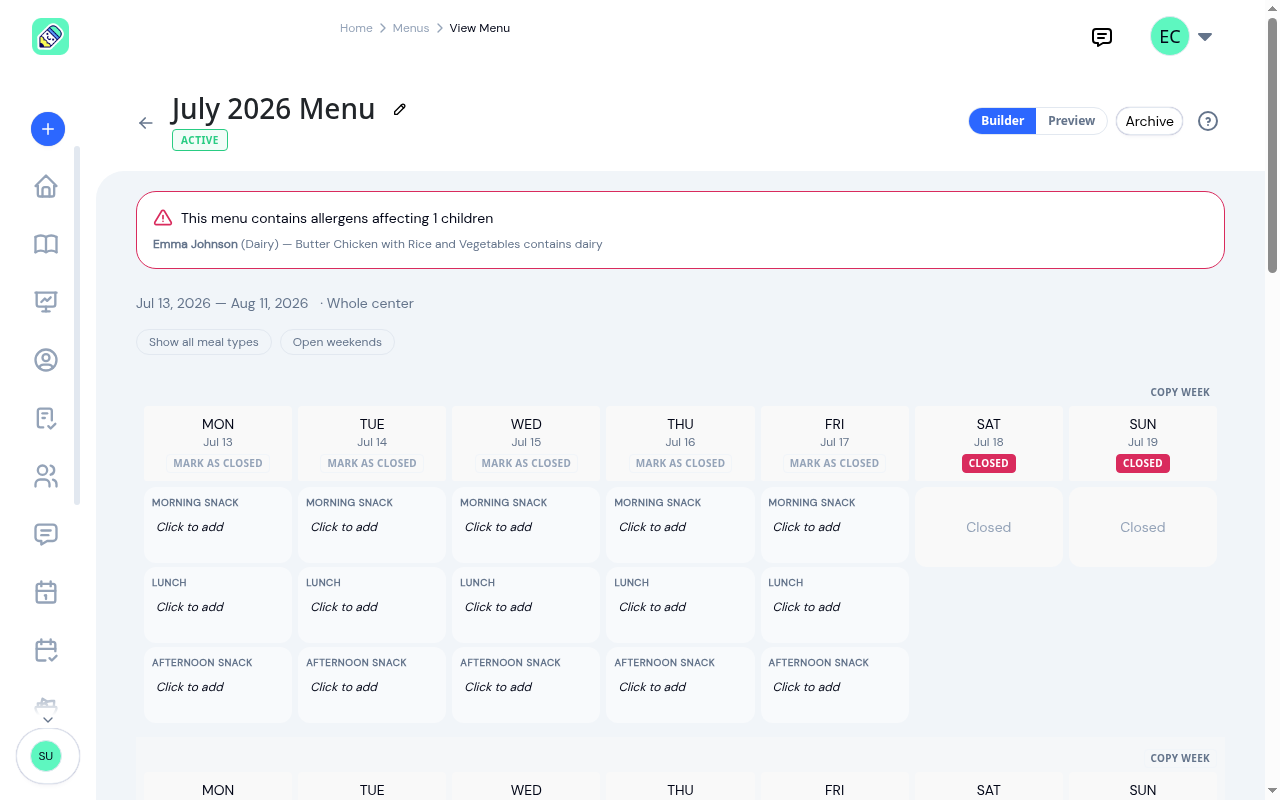Mark Monday Jul 13 as closed
The width and height of the screenshot is (1280, 800).
coord(218,463)
